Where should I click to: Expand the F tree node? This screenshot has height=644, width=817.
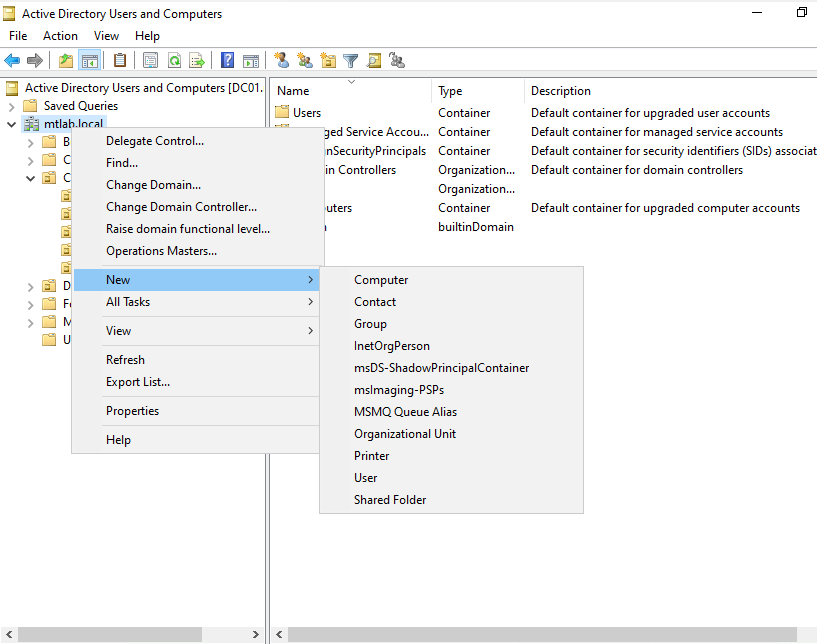[30, 304]
